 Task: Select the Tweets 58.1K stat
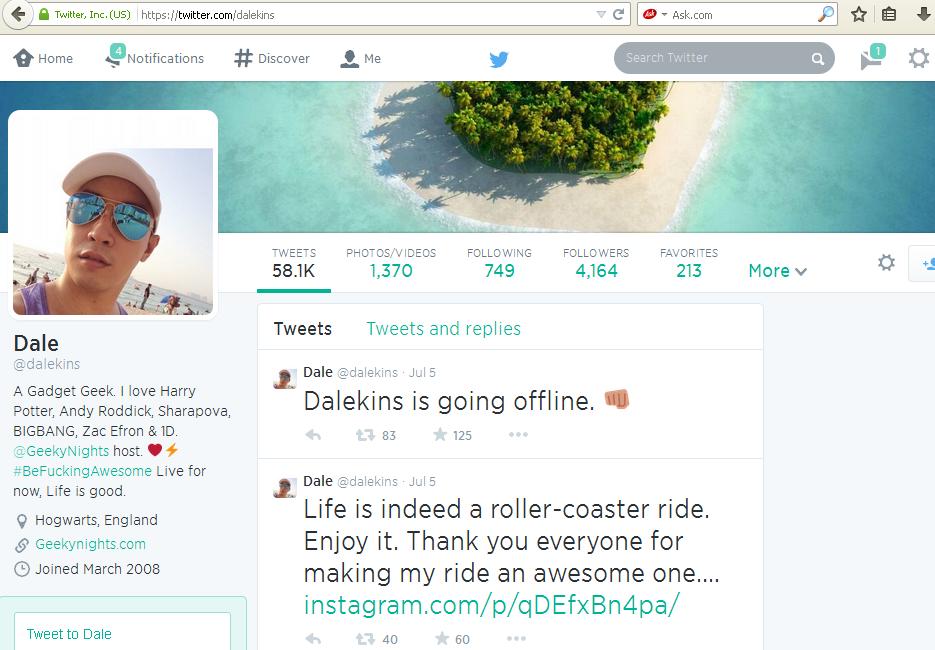tap(294, 264)
